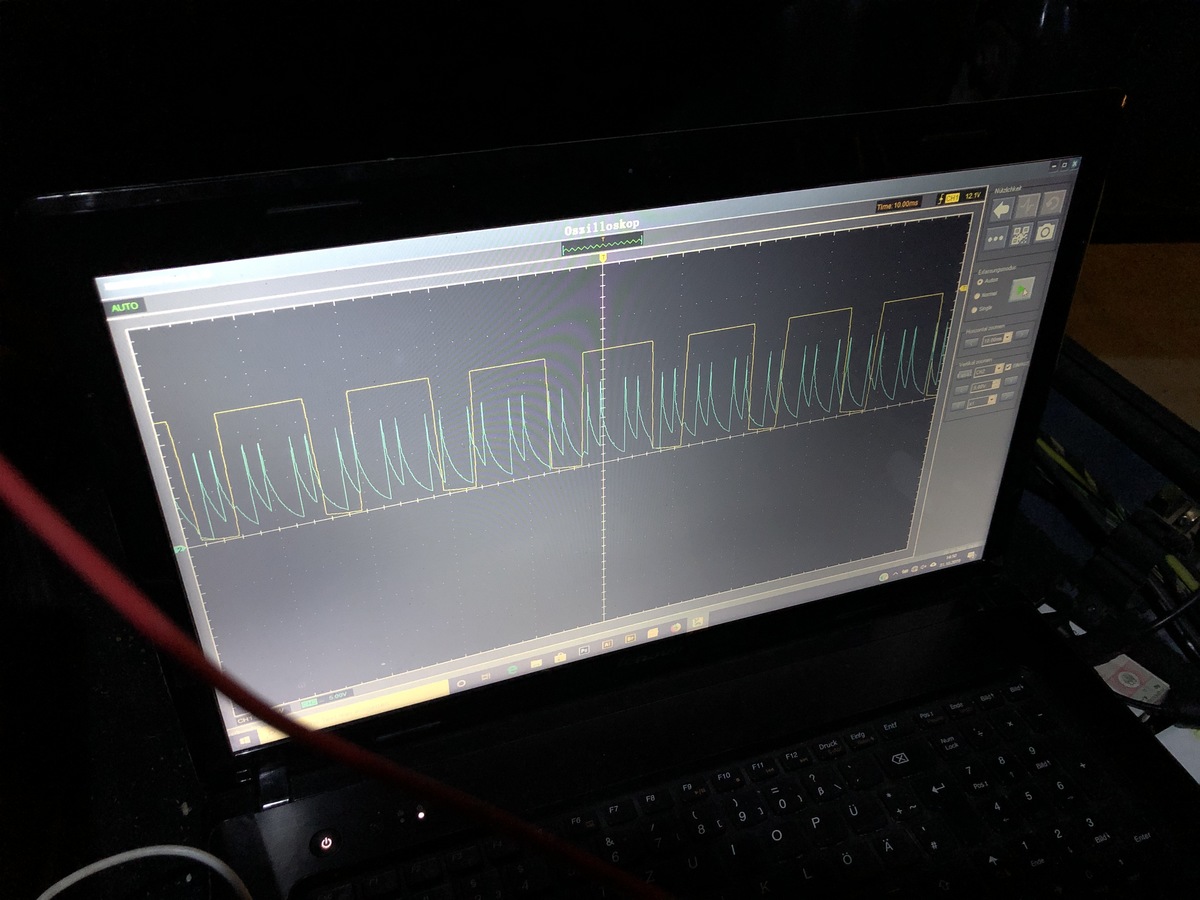Click the yellow trigger position marker above grid
1200x900 pixels.
[x=603, y=258]
